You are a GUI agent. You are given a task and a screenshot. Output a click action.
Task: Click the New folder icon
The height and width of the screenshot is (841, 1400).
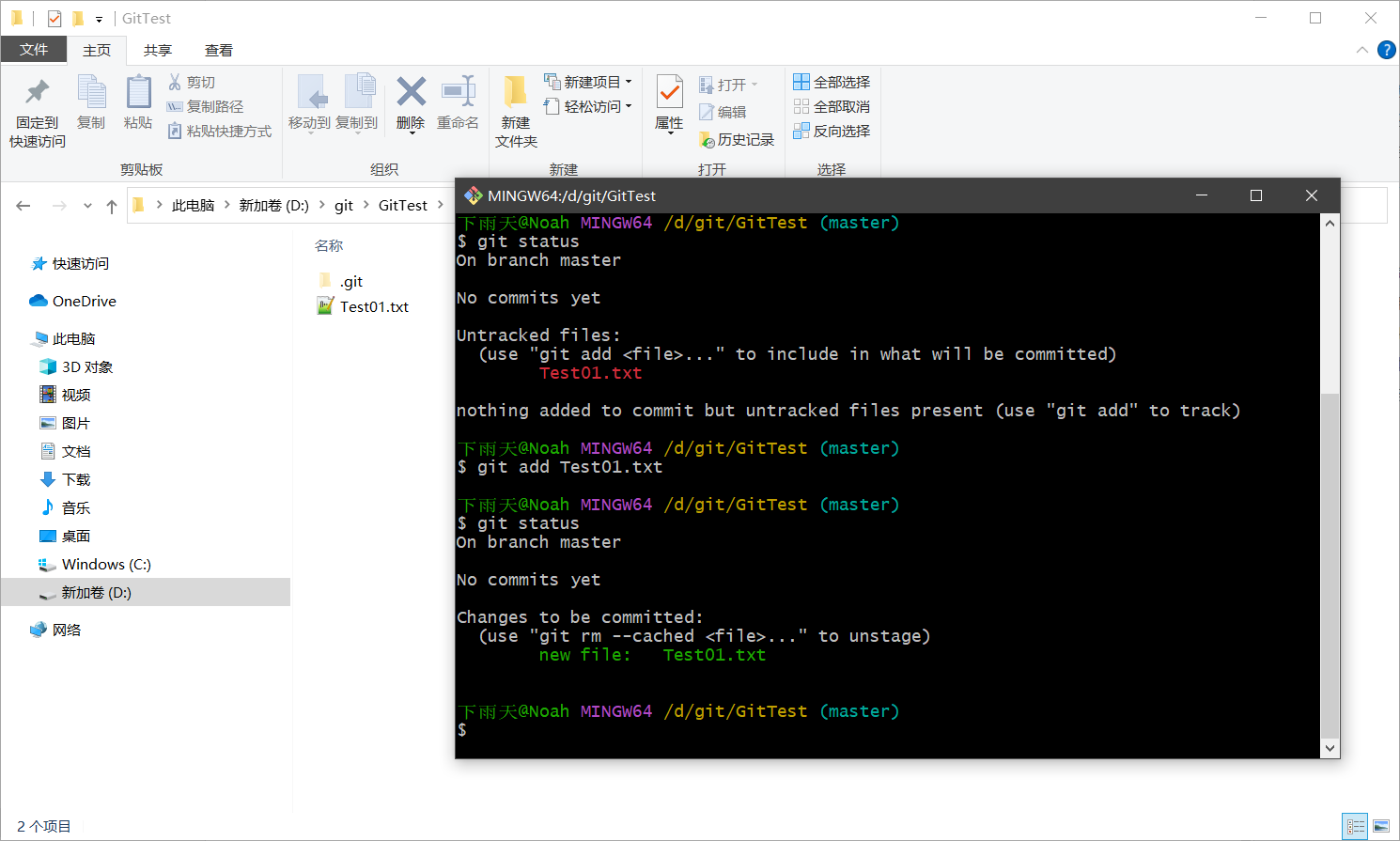515,92
